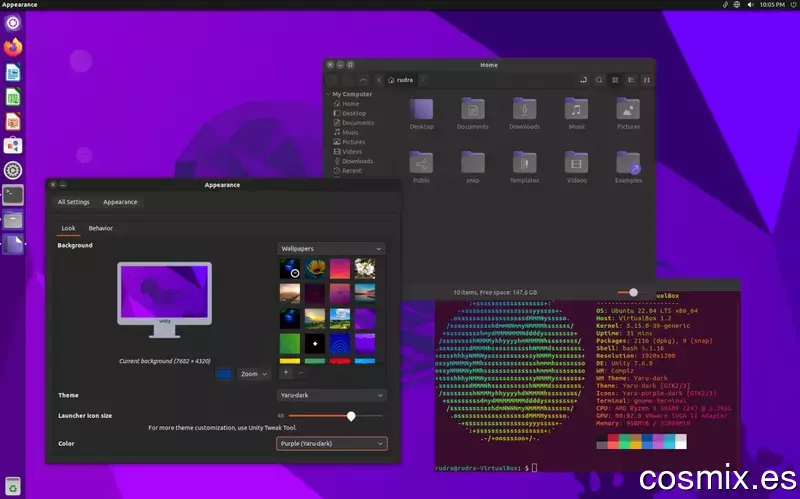Switch to Terminal via the launcher icon
Screen dimensions: 800x499
coord(13,195)
